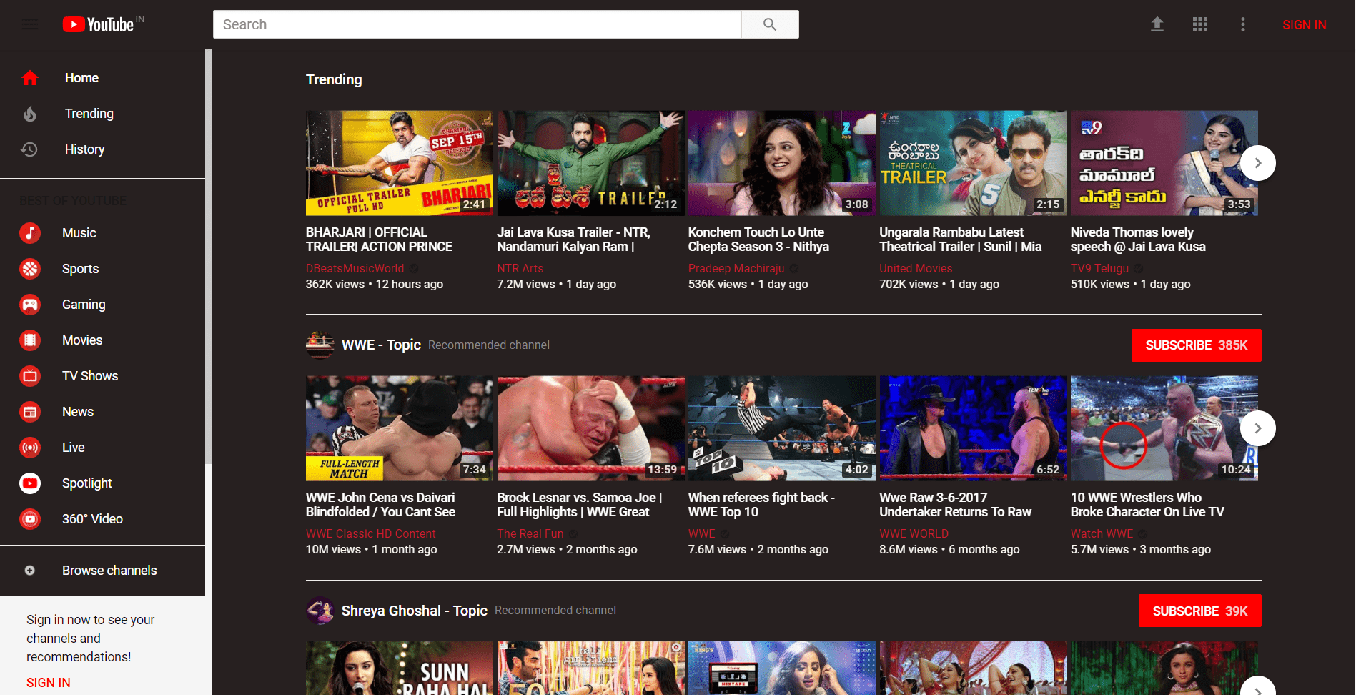This screenshot has width=1356, height=695.
Task: Click the Music note icon
Action: 30,233
